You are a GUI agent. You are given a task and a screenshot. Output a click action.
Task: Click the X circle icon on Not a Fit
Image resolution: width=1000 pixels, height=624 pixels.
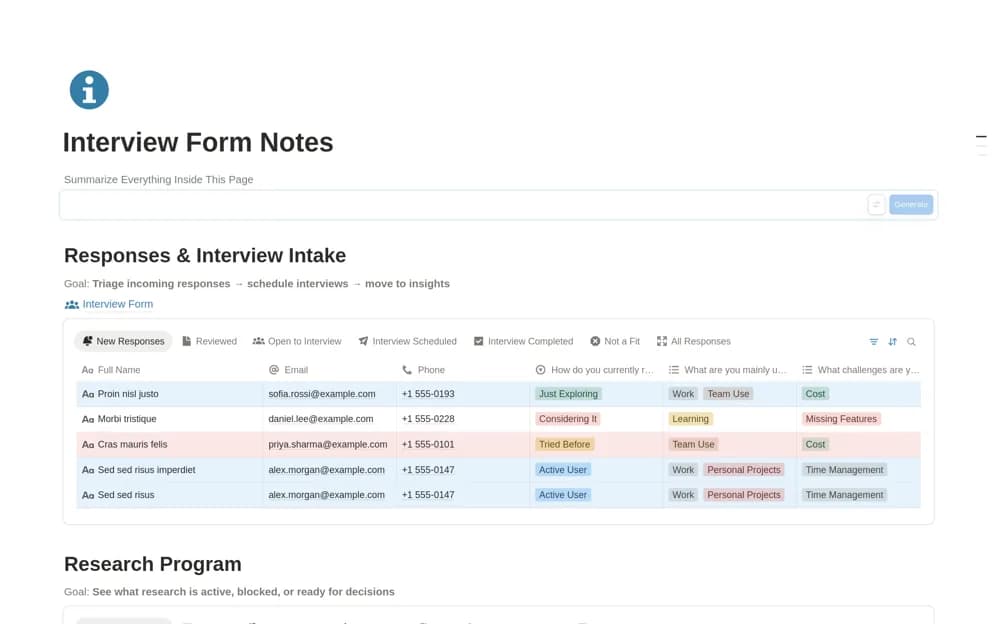pos(595,341)
